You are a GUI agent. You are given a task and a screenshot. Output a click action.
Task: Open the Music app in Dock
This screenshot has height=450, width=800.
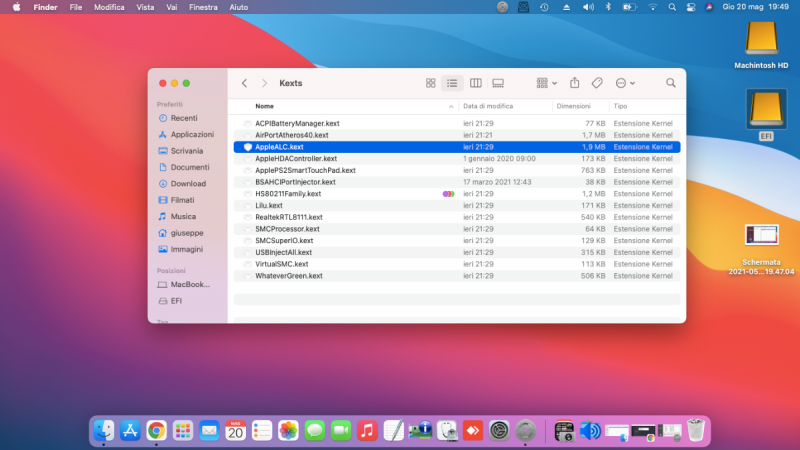click(x=367, y=430)
